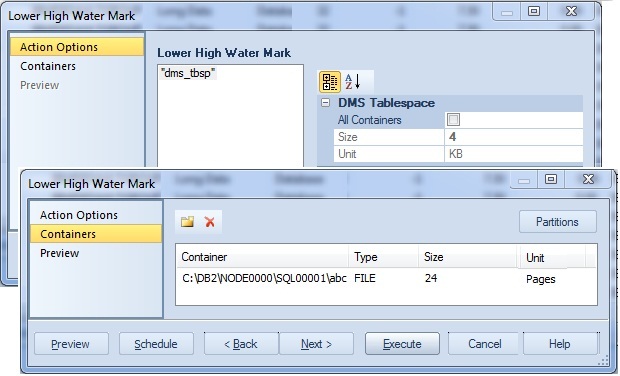The width and height of the screenshot is (620, 376).
Task: Select Action Options in the front dialog
Action: click(79, 215)
